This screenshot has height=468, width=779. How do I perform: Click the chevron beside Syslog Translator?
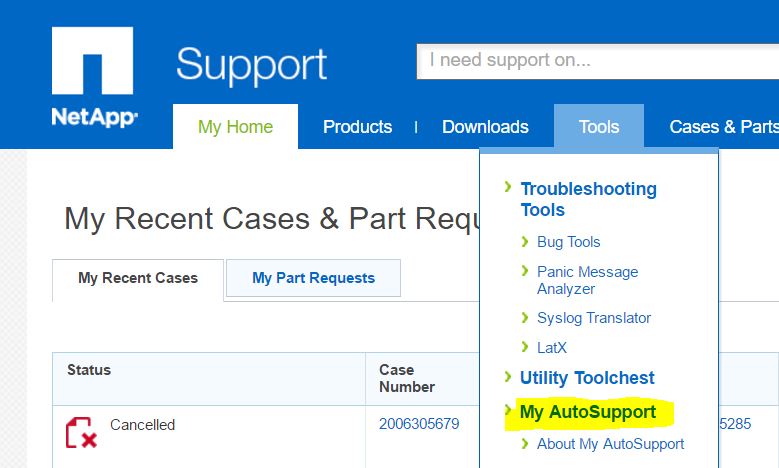point(526,317)
